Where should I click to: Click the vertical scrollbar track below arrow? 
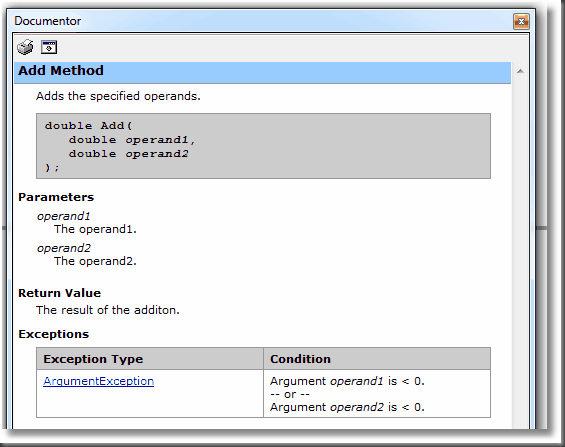point(520,252)
